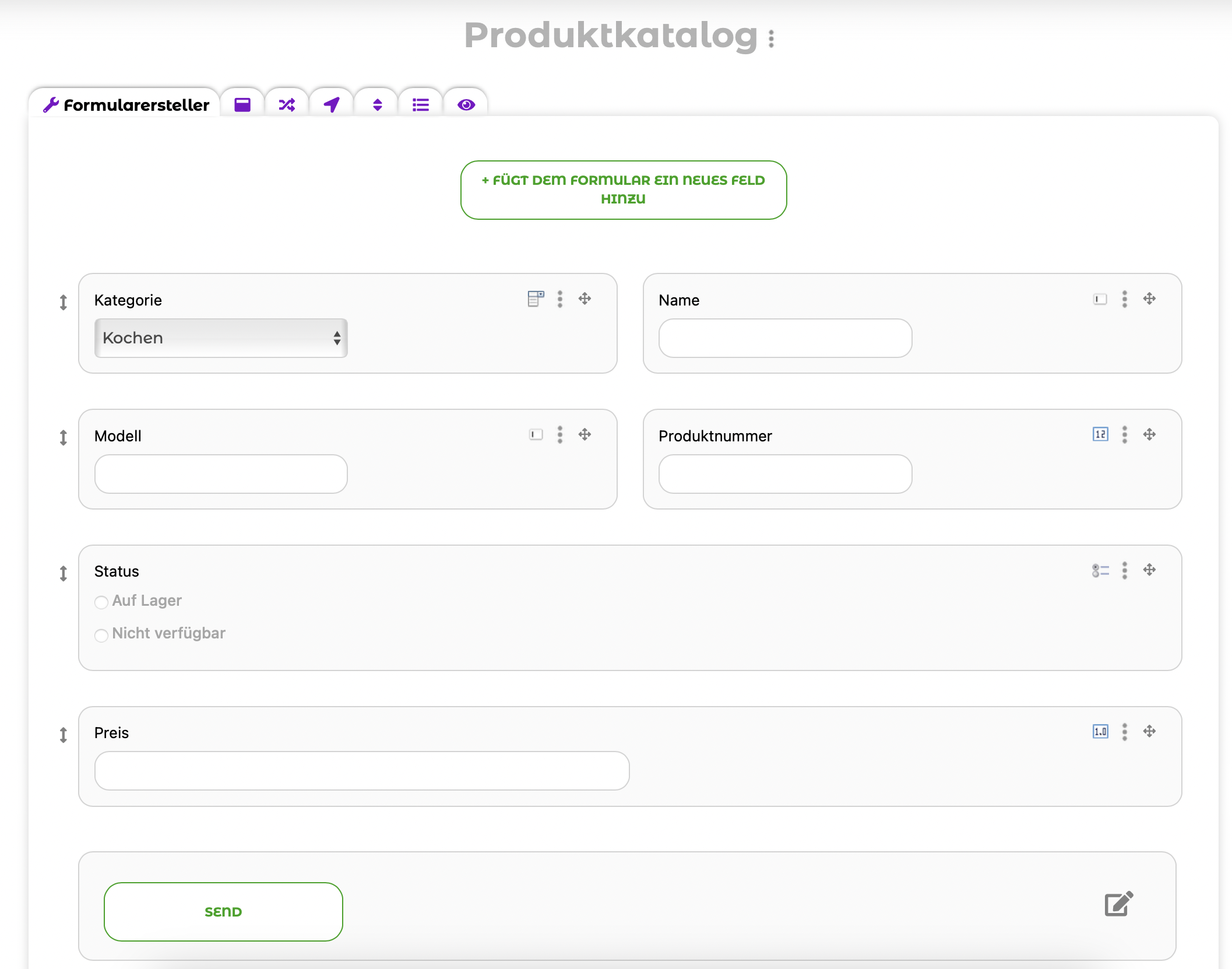This screenshot has height=969, width=1232.
Task: Click the Status field label
Action: 117,571
